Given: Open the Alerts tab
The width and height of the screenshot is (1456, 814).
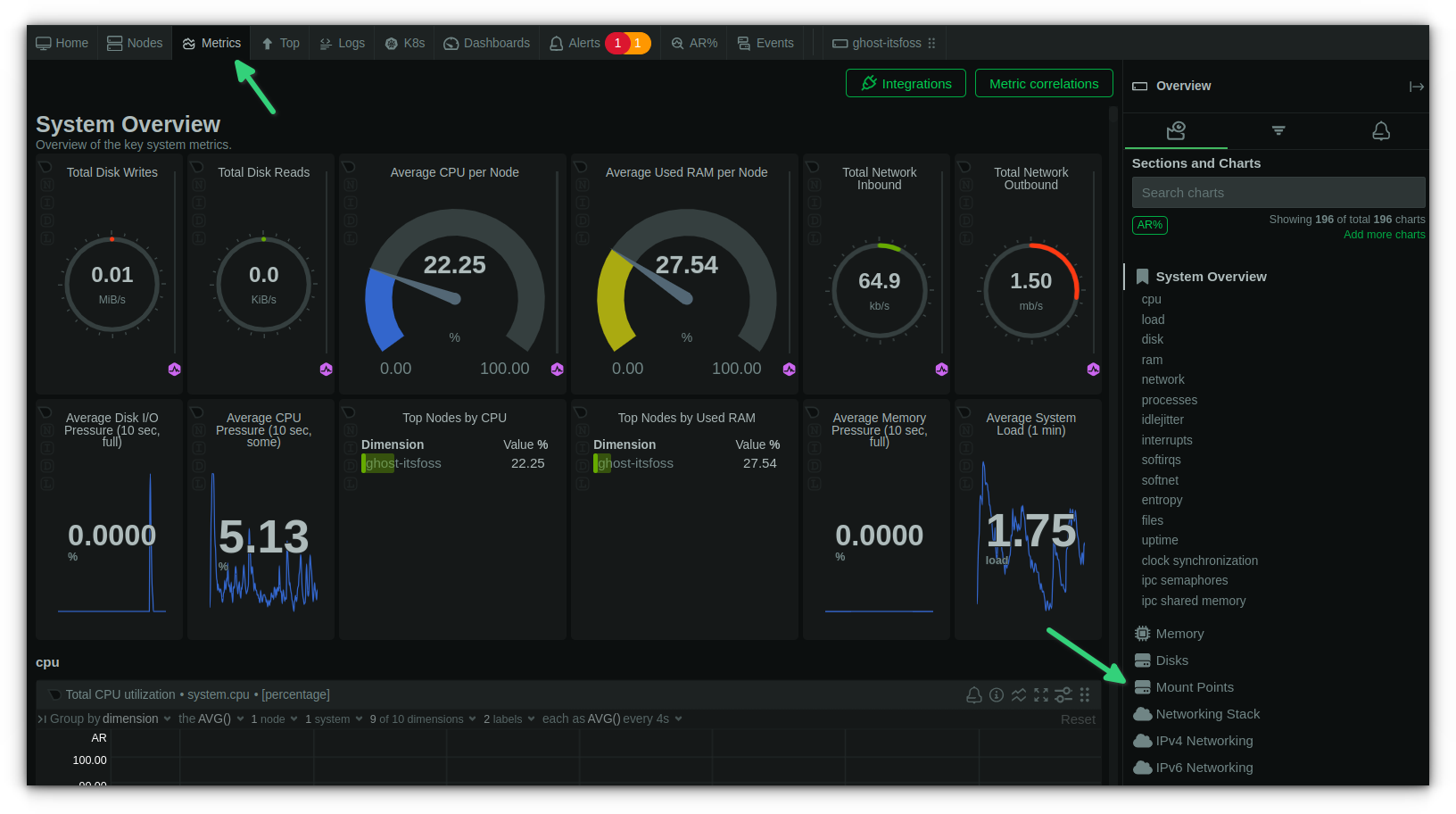Looking at the screenshot, I should [x=600, y=43].
